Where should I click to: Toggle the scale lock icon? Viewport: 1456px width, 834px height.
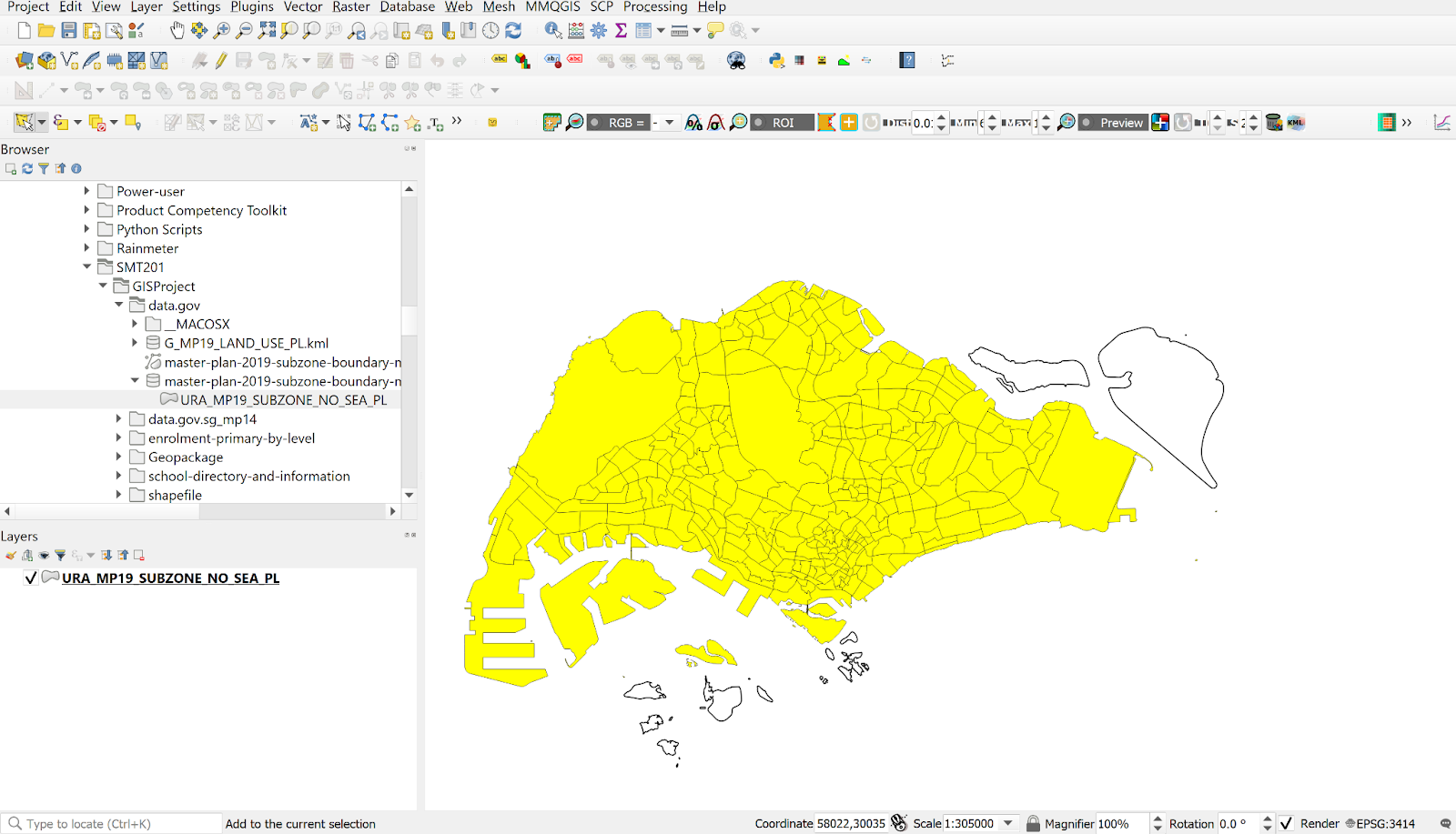coord(1033,823)
